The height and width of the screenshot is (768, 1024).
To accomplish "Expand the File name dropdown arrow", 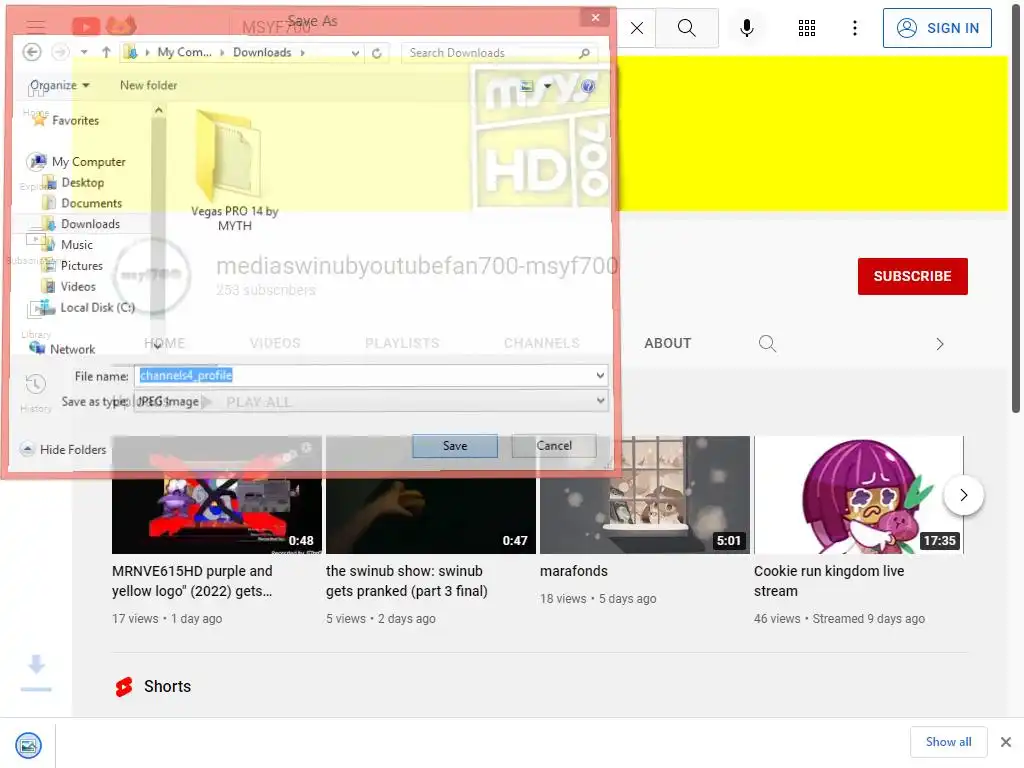I will coord(600,376).
